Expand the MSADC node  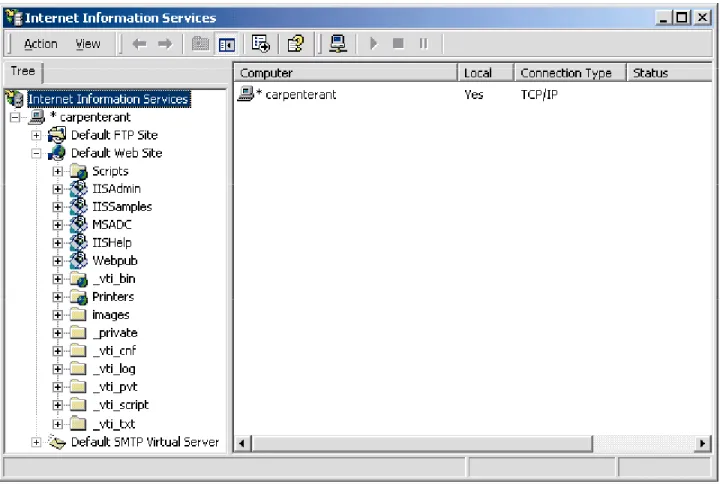pos(57,225)
